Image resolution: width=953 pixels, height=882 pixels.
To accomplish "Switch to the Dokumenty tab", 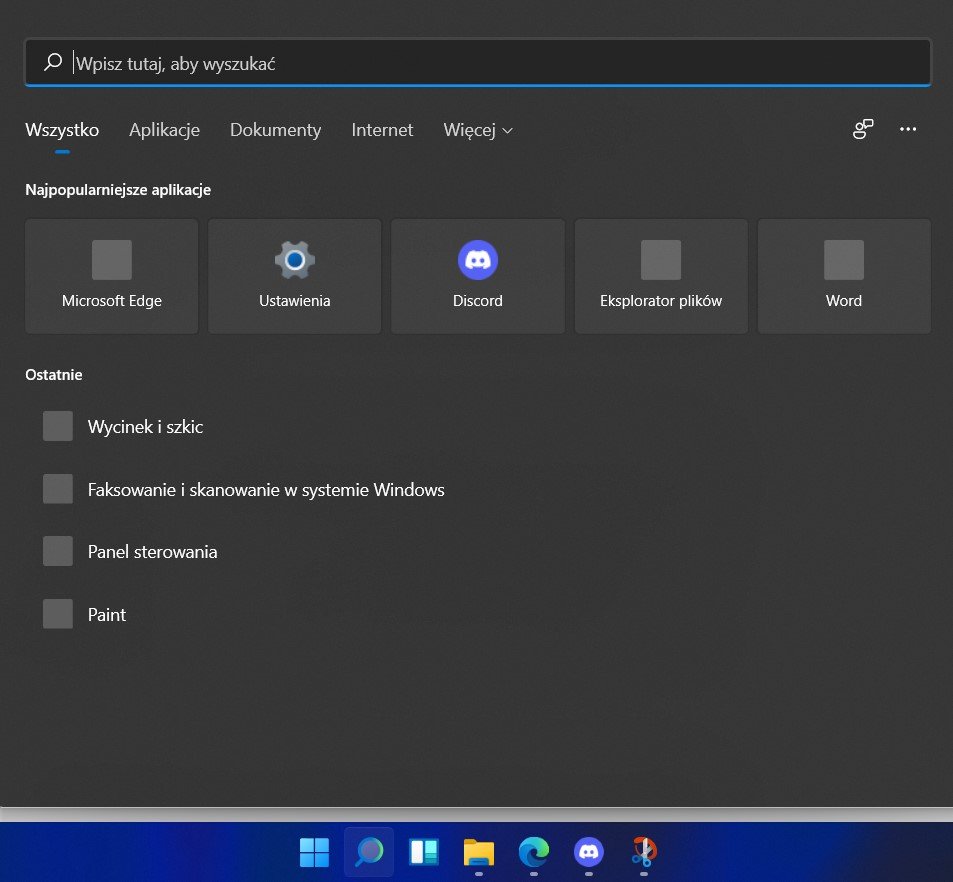I will pos(275,130).
